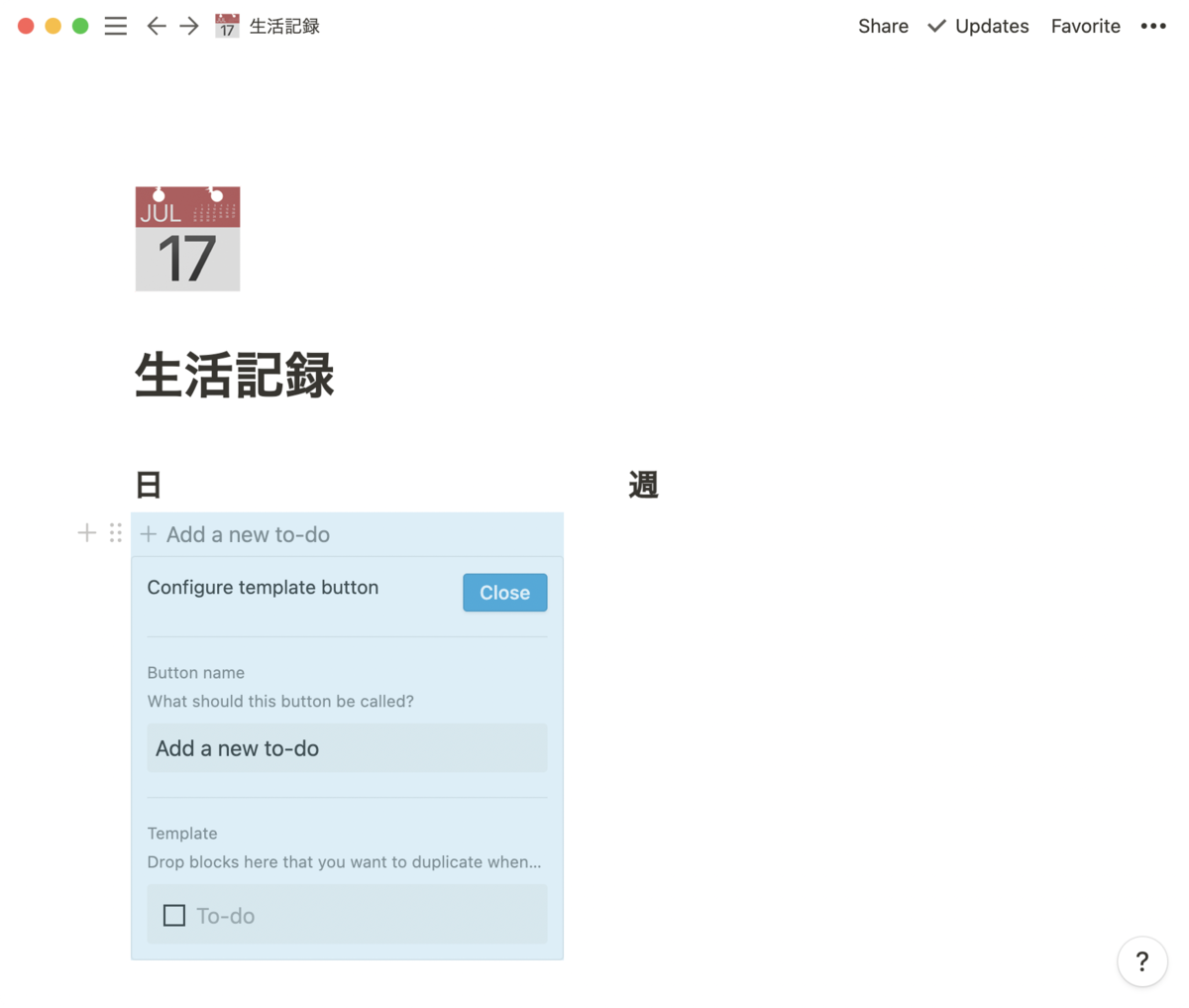Toggle Favorite status for this page
Image resolution: width=1189 pixels, height=1008 pixels.
[x=1085, y=26]
